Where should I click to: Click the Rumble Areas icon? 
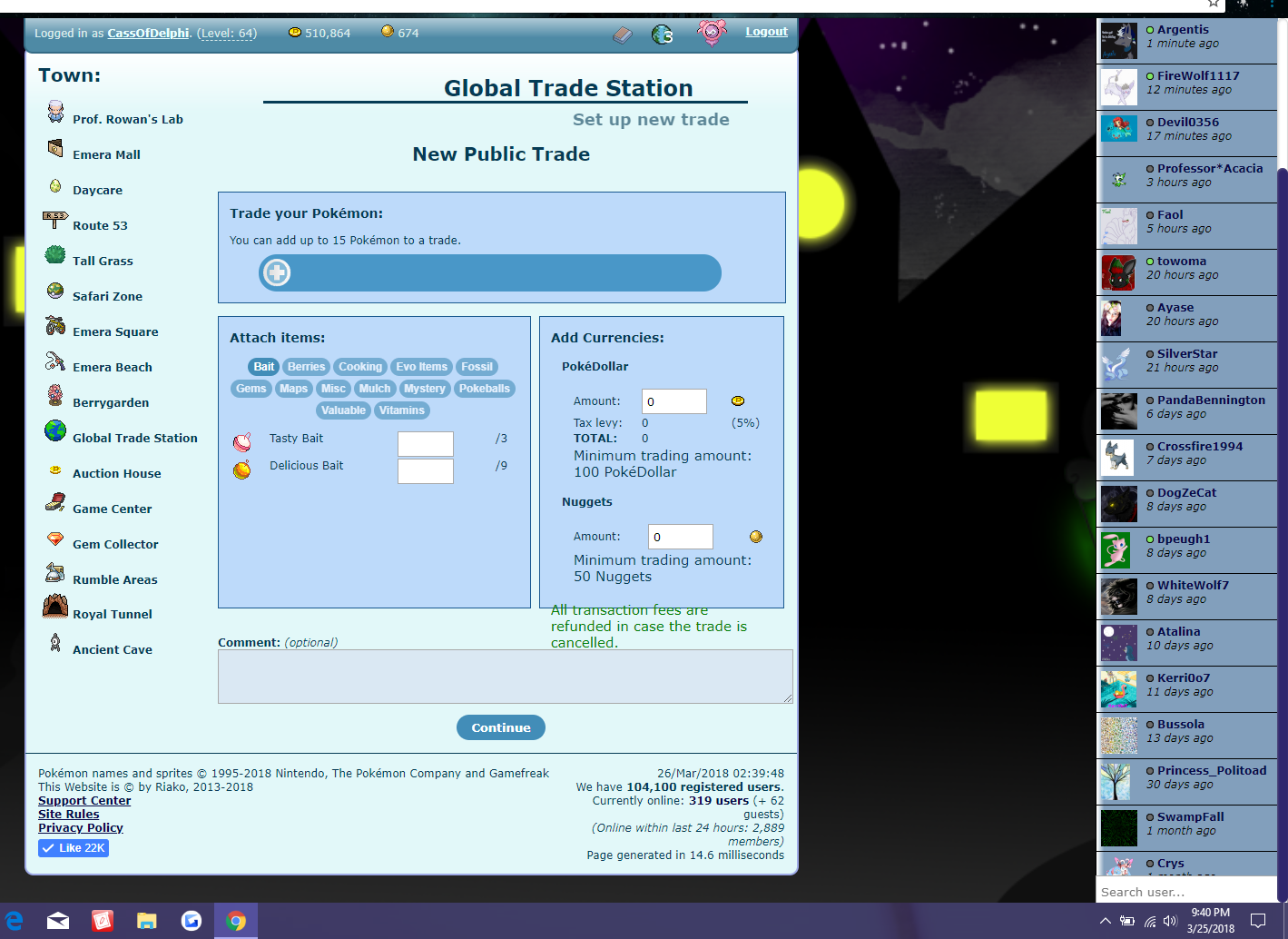55,573
